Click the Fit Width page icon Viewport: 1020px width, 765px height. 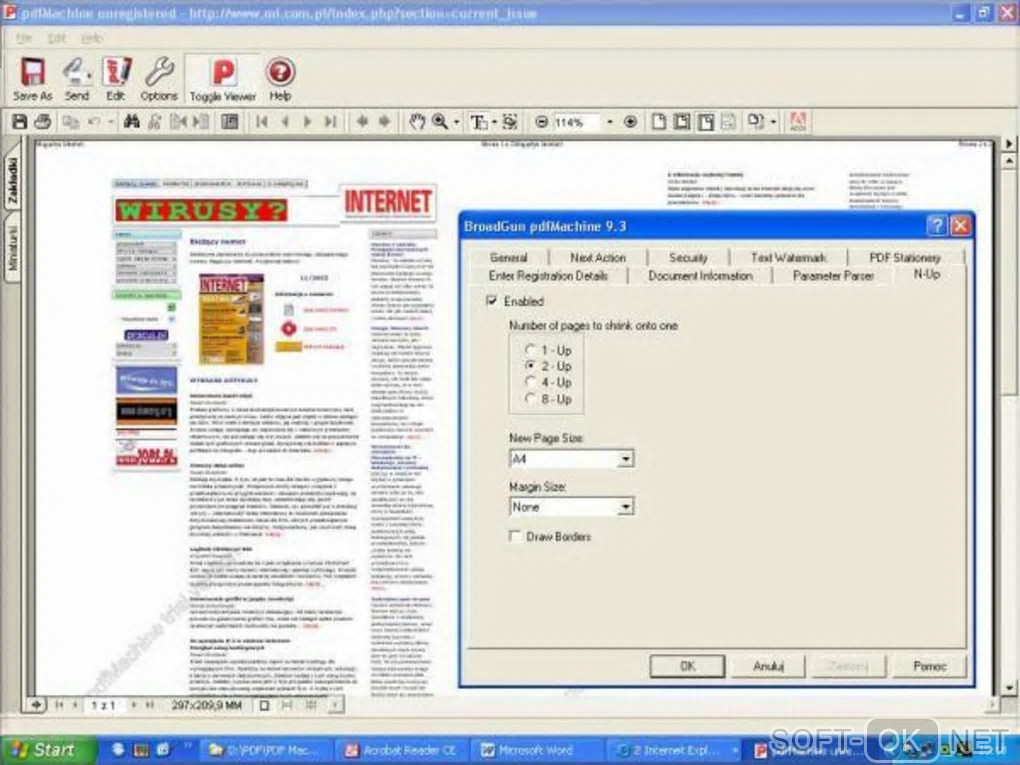tap(705, 122)
